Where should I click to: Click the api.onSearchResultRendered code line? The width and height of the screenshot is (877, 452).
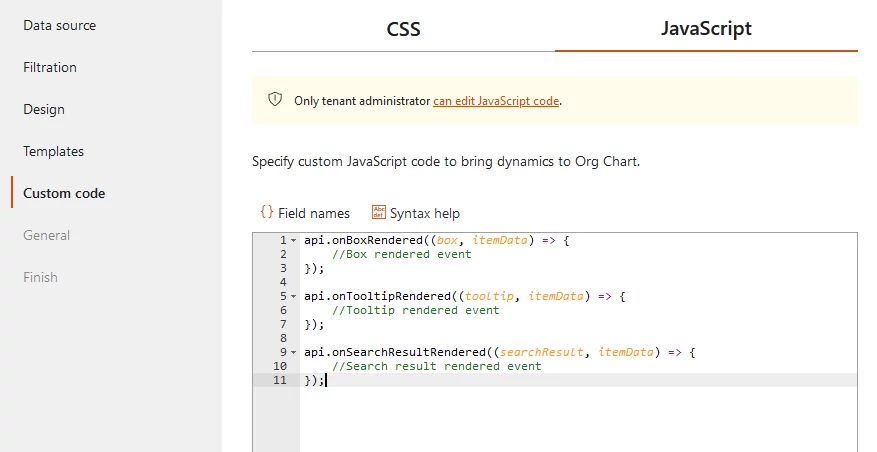point(499,352)
